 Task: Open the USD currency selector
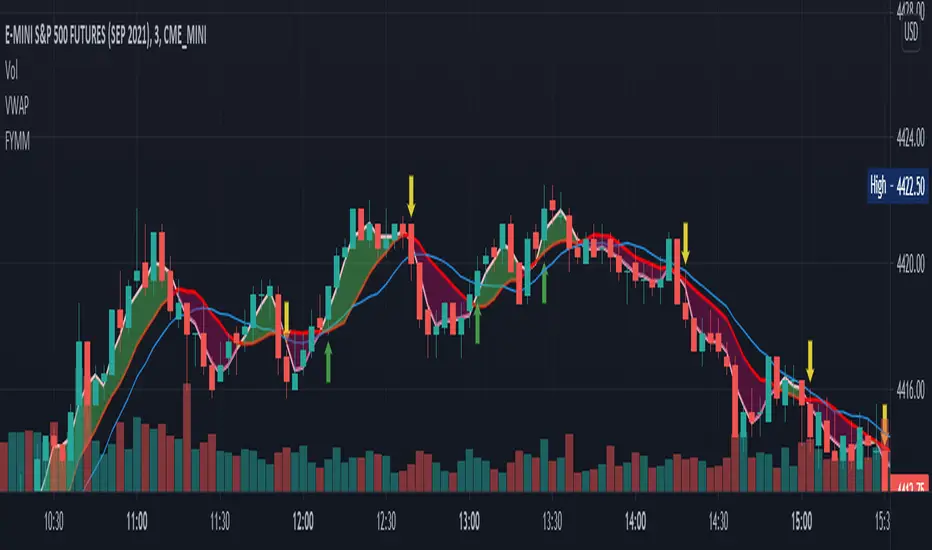click(912, 32)
